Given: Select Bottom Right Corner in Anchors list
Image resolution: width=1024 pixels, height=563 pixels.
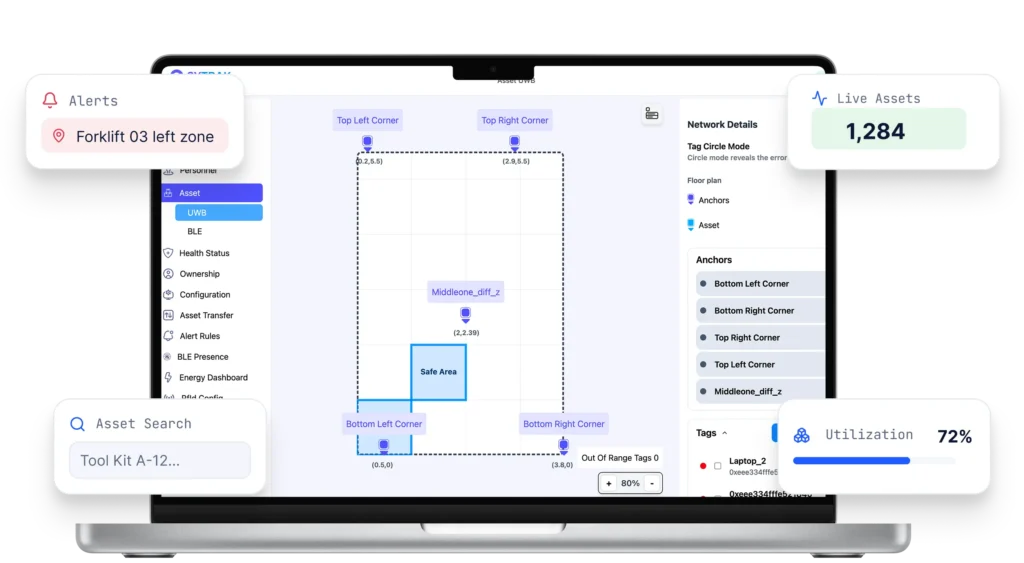Looking at the screenshot, I should point(760,311).
